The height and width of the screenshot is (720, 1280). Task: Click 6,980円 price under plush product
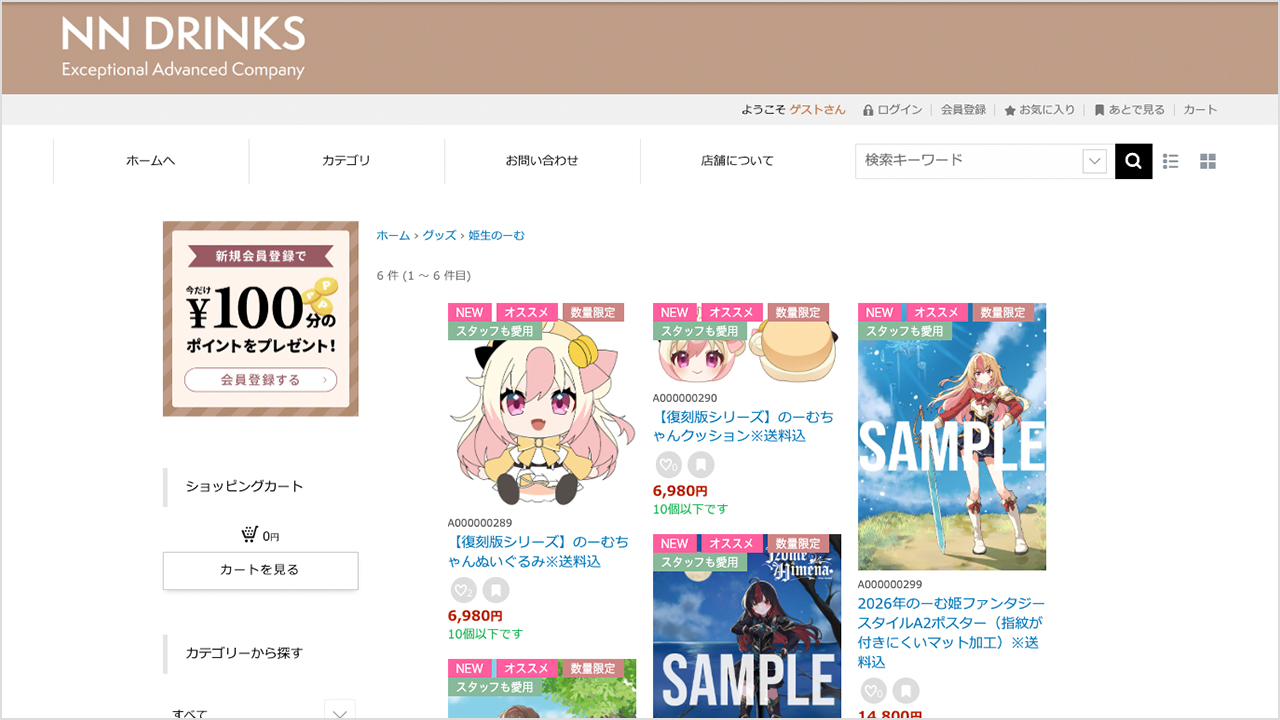tap(475, 616)
